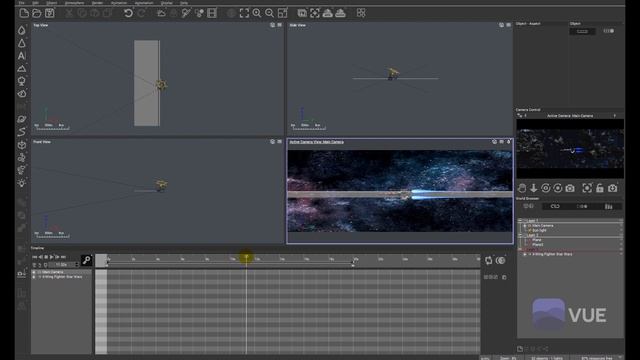Jump to the first frame in Timeline
The image size is (640, 360).
pyautogui.click(x=35, y=257)
